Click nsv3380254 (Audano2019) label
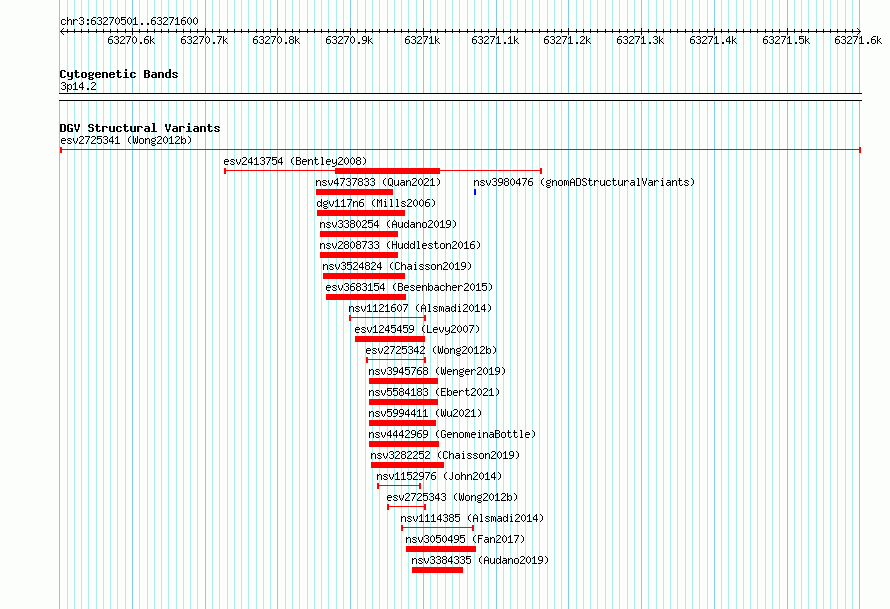890x609 pixels. point(388,224)
